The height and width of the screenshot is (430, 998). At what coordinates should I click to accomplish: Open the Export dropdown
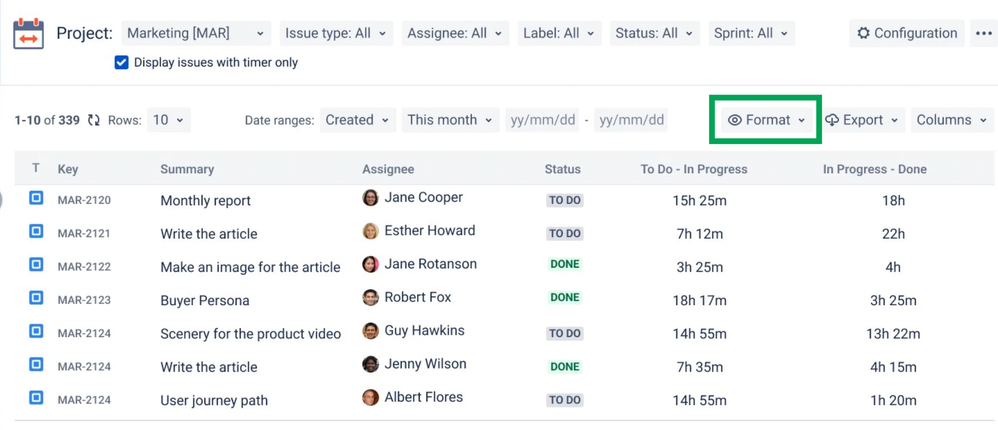865,120
